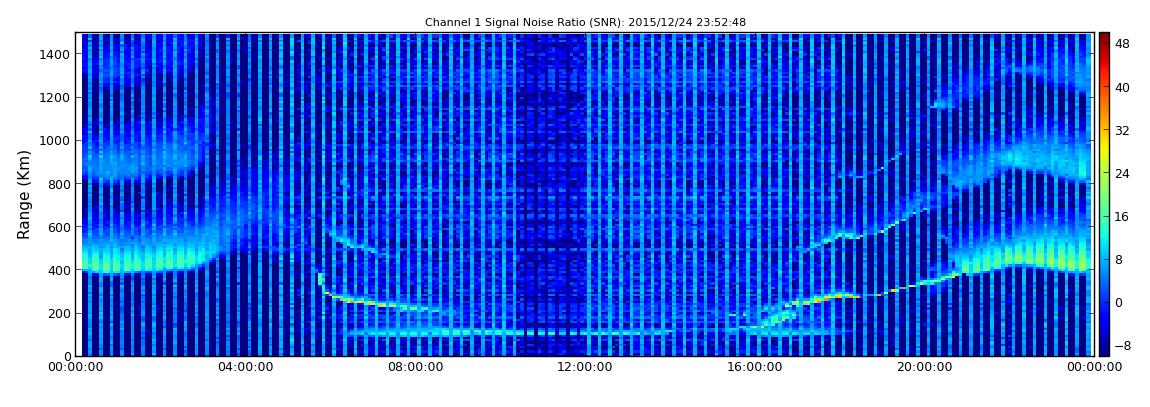This screenshot has height=407, width=1150.
Task: Click the SNR colorbar scale
Action: [1104, 194]
